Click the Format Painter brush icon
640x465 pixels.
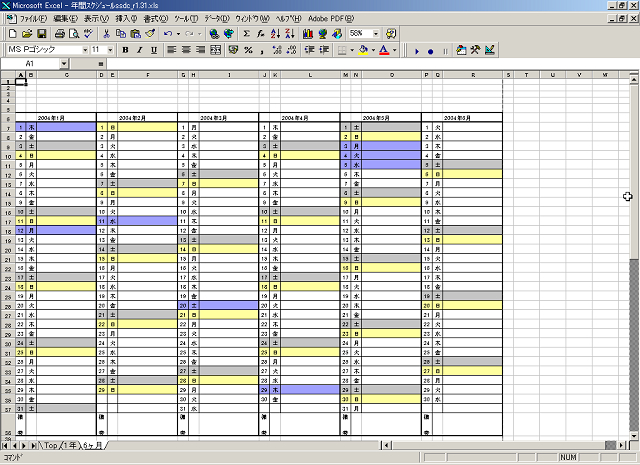(x=149, y=34)
